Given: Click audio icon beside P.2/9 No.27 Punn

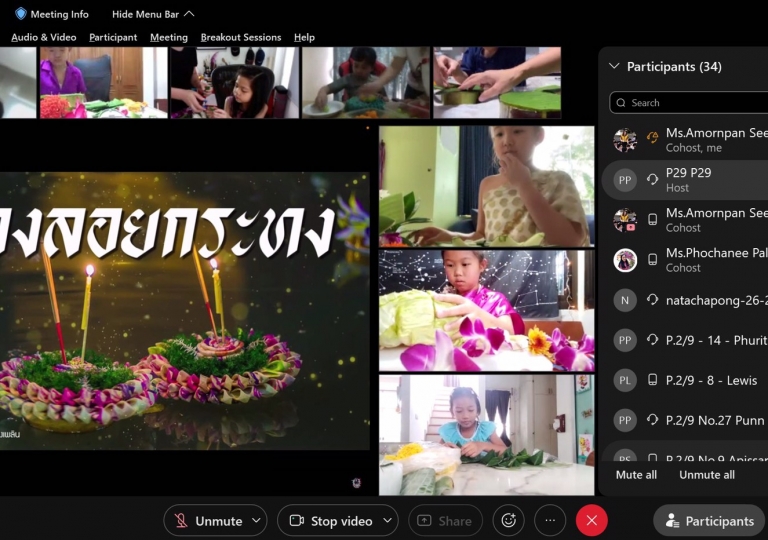Looking at the screenshot, I should coord(652,420).
